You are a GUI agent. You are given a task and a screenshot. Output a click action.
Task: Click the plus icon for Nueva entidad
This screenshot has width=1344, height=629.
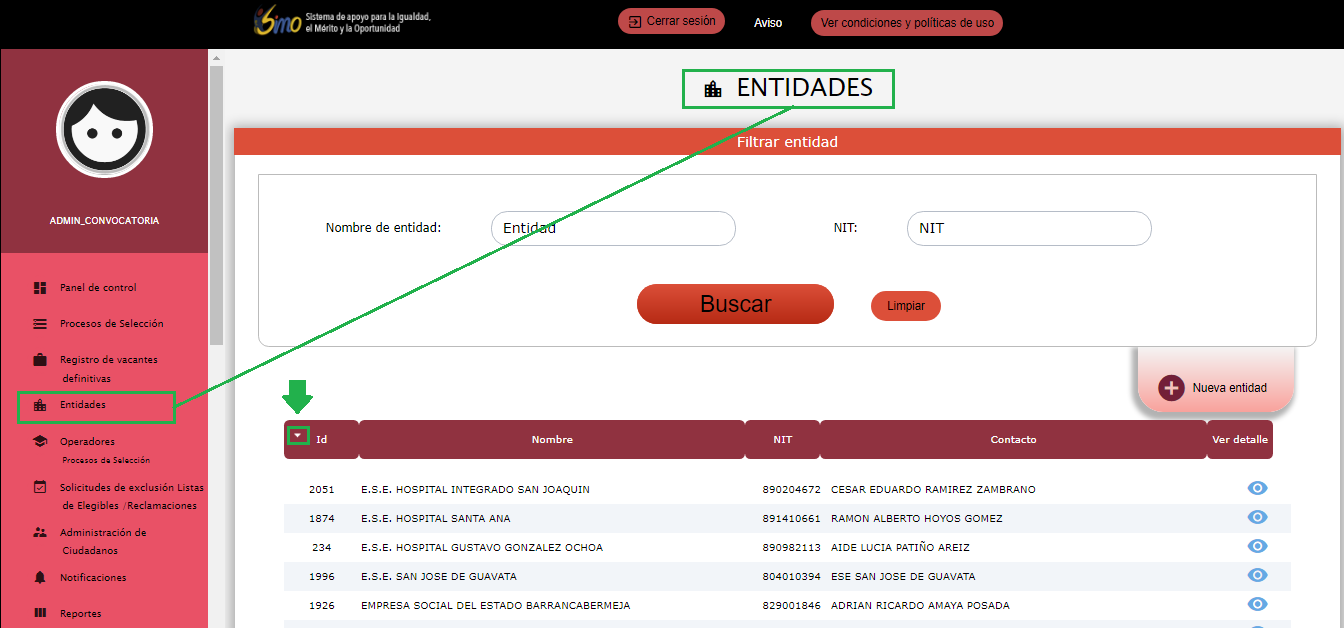point(1171,388)
